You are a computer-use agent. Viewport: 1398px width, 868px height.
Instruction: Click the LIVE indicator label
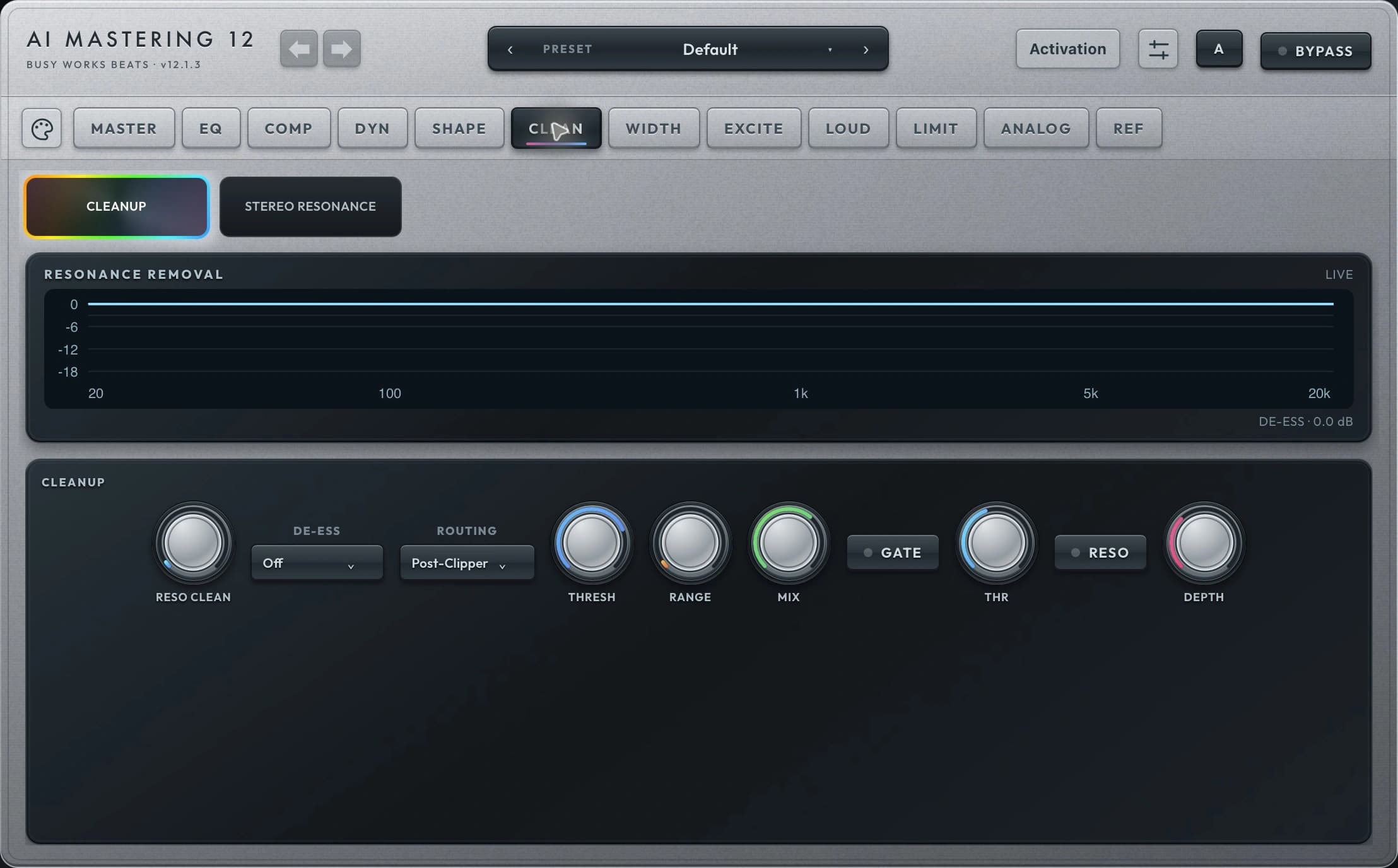(1339, 274)
